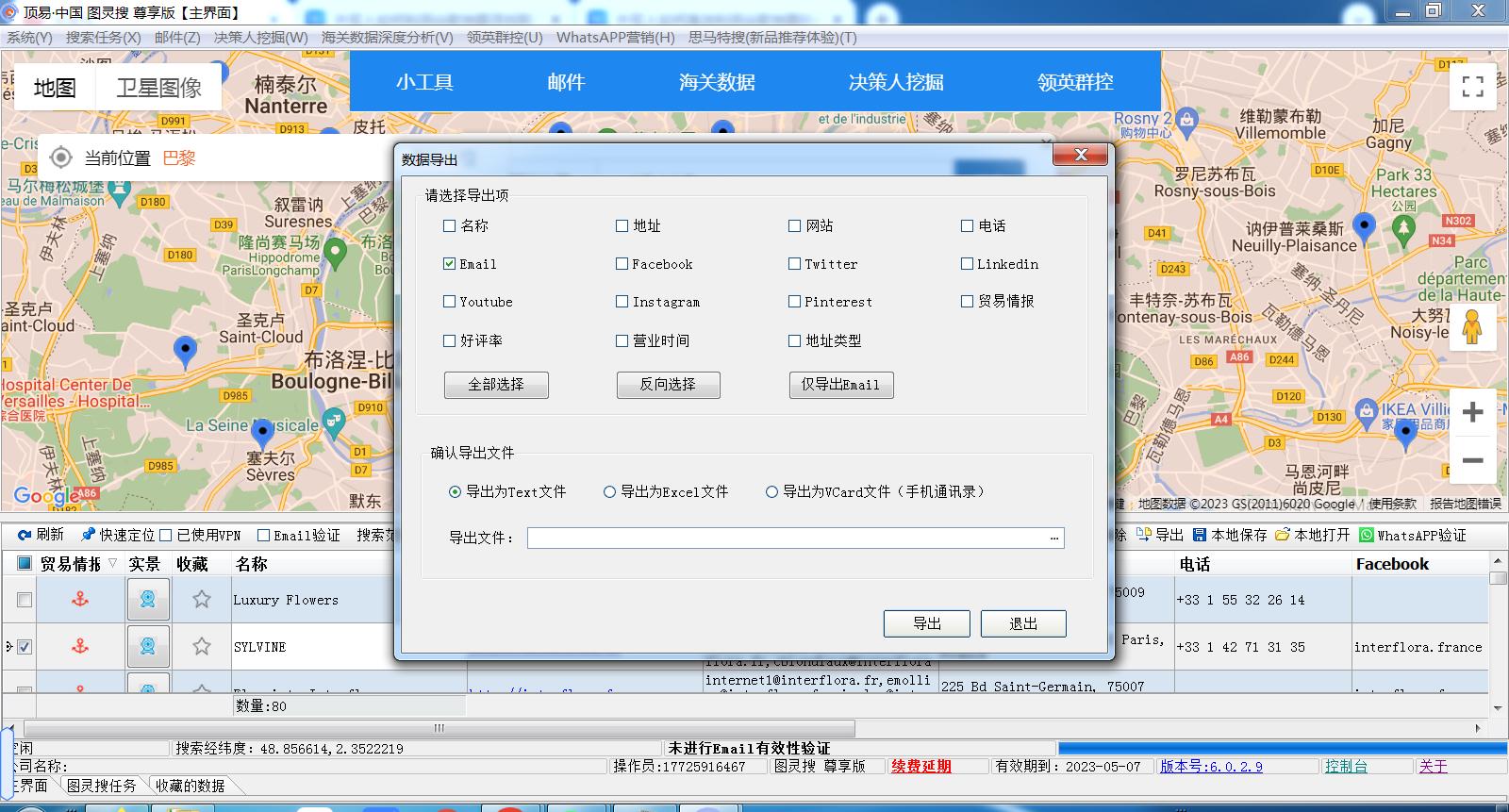Click the WhatsAPP验证 toolbar item
This screenshot has width=1509, height=812.
pos(1413,535)
